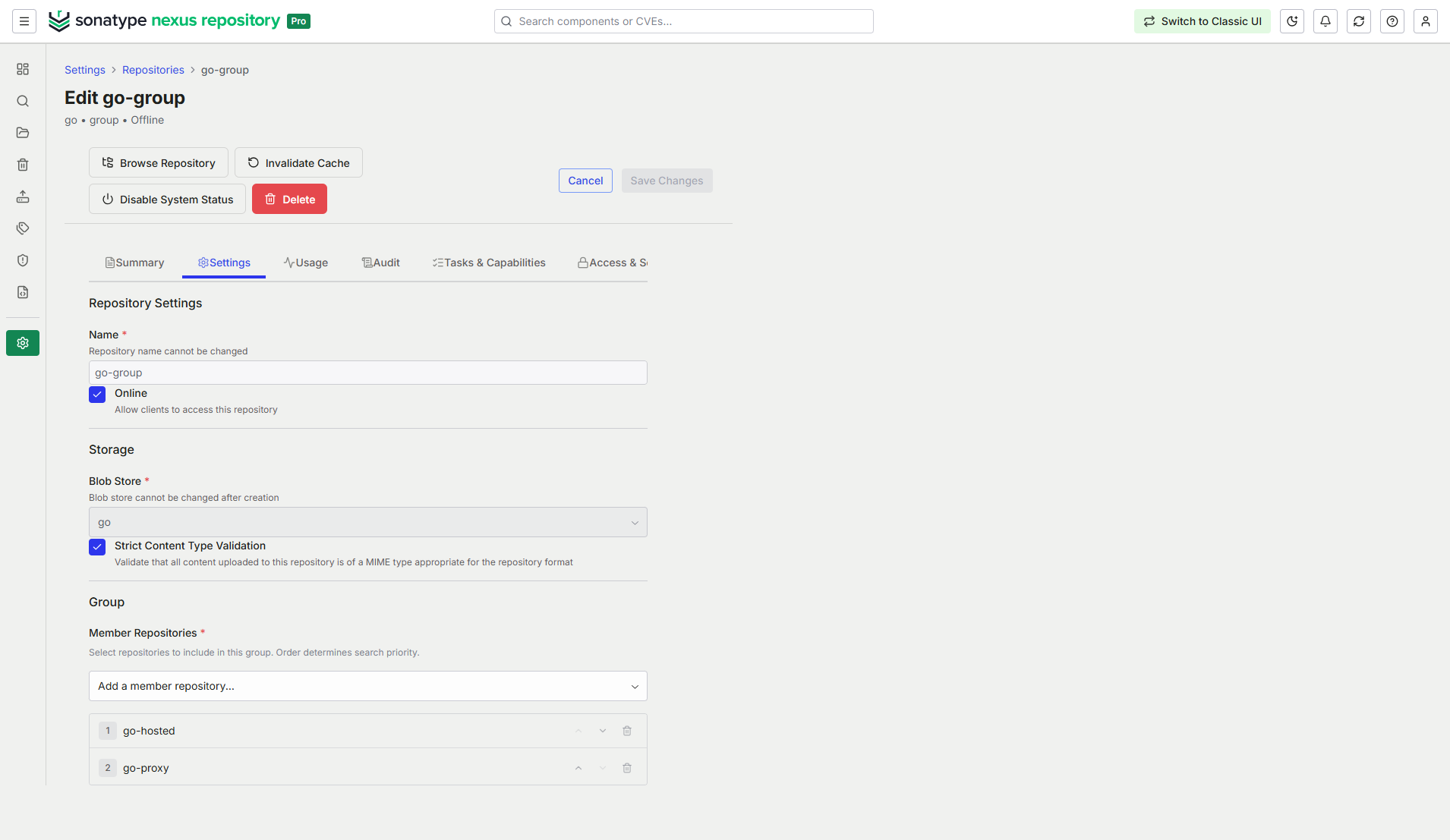Image resolution: width=1450 pixels, height=840 pixels.
Task: Click the go-group breadcrumb text
Action: pyautogui.click(x=225, y=70)
